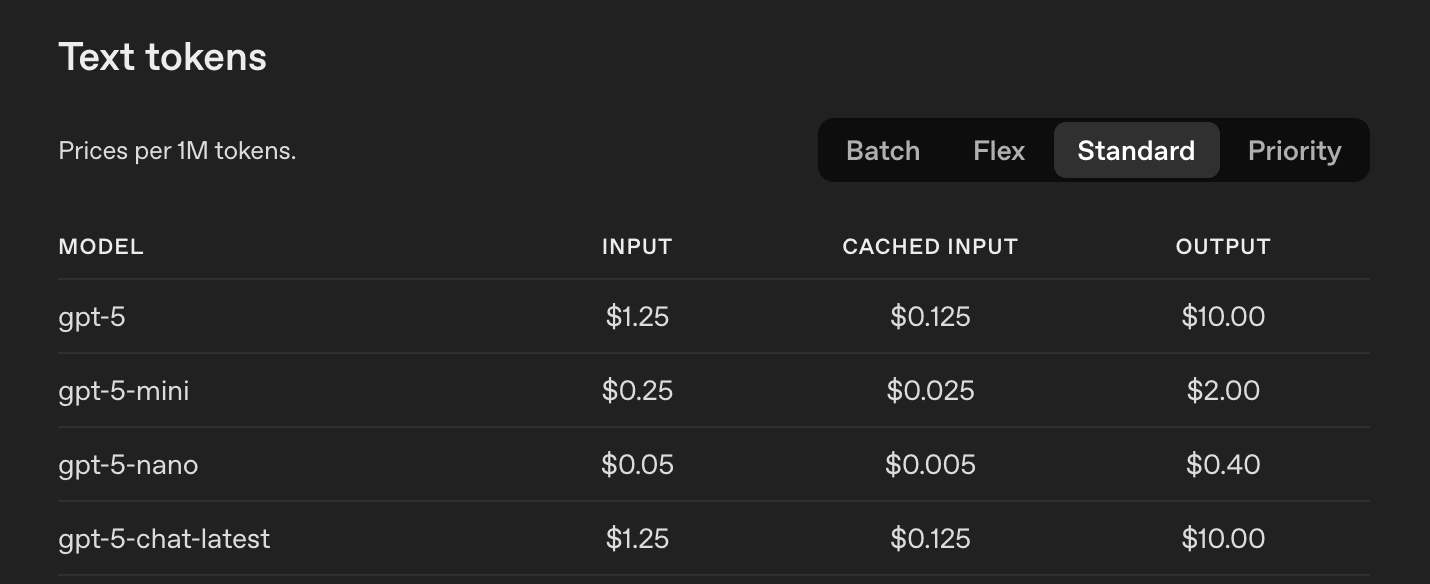Select the gpt-5-mini model name

coord(124,391)
